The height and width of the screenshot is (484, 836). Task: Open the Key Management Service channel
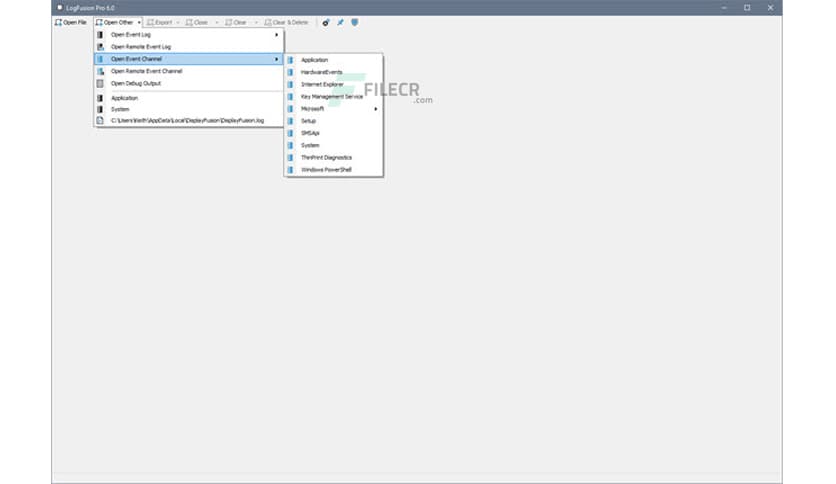click(334, 97)
